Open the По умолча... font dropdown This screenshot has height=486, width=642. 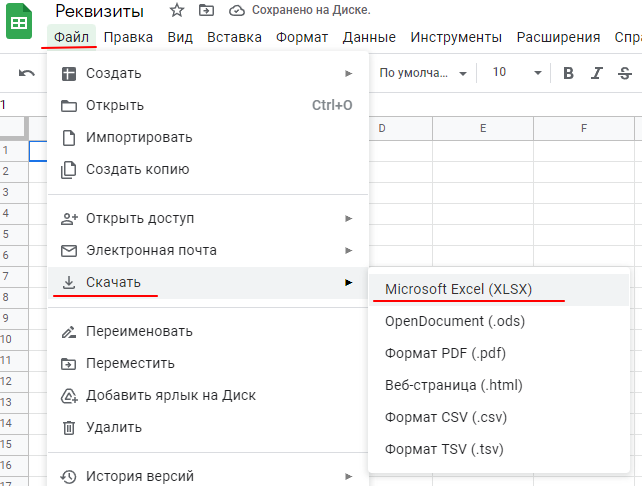point(423,73)
